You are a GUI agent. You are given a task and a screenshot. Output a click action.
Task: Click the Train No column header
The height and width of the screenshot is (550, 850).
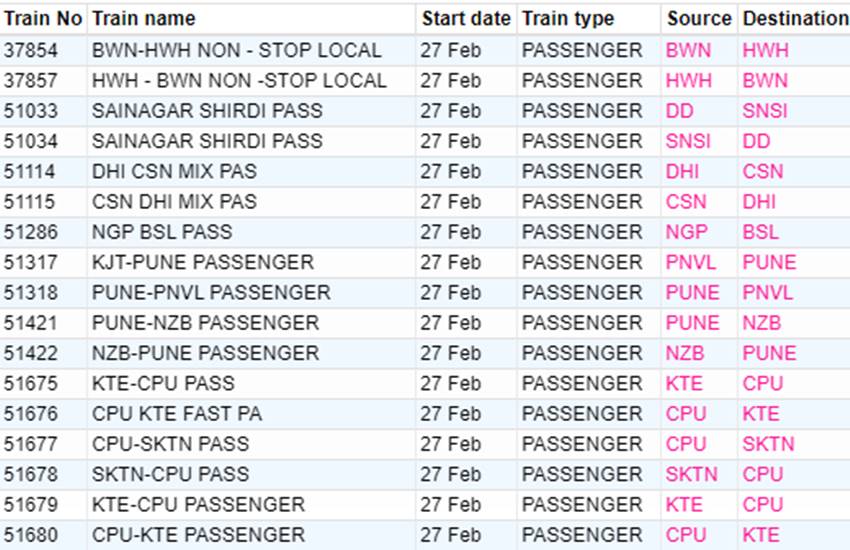pos(43,19)
